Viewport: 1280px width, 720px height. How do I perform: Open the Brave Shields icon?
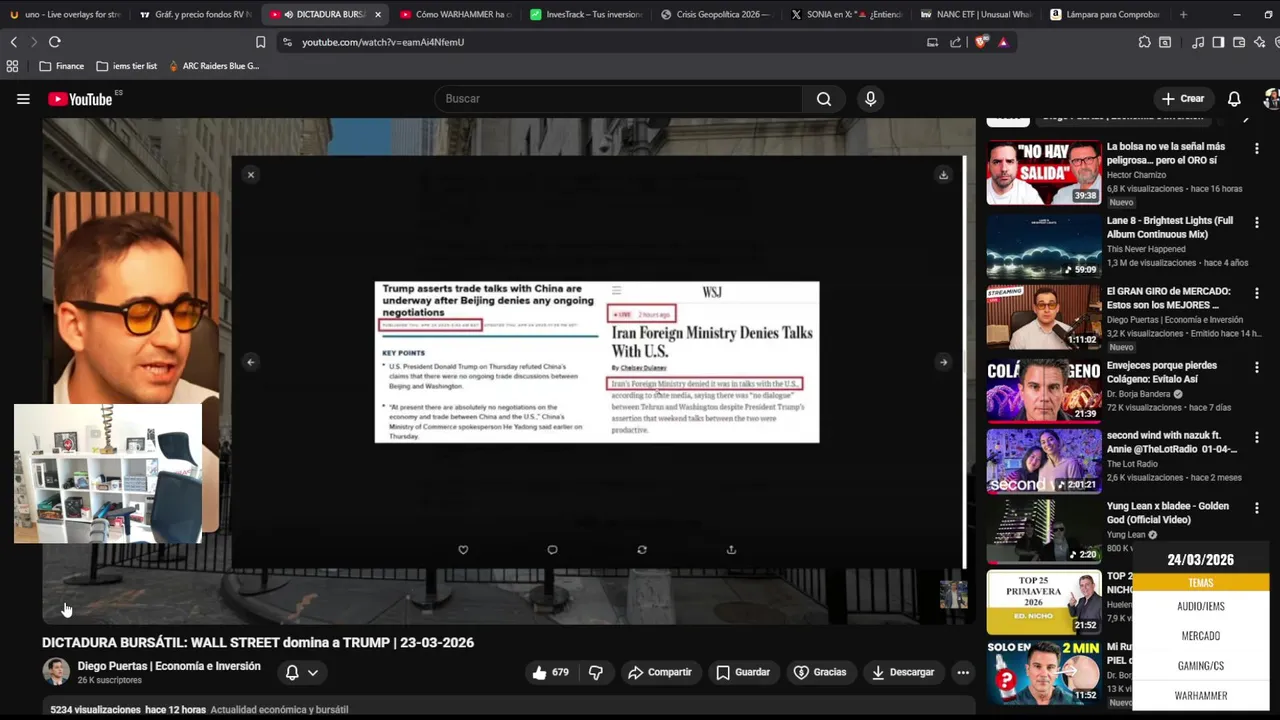(980, 42)
